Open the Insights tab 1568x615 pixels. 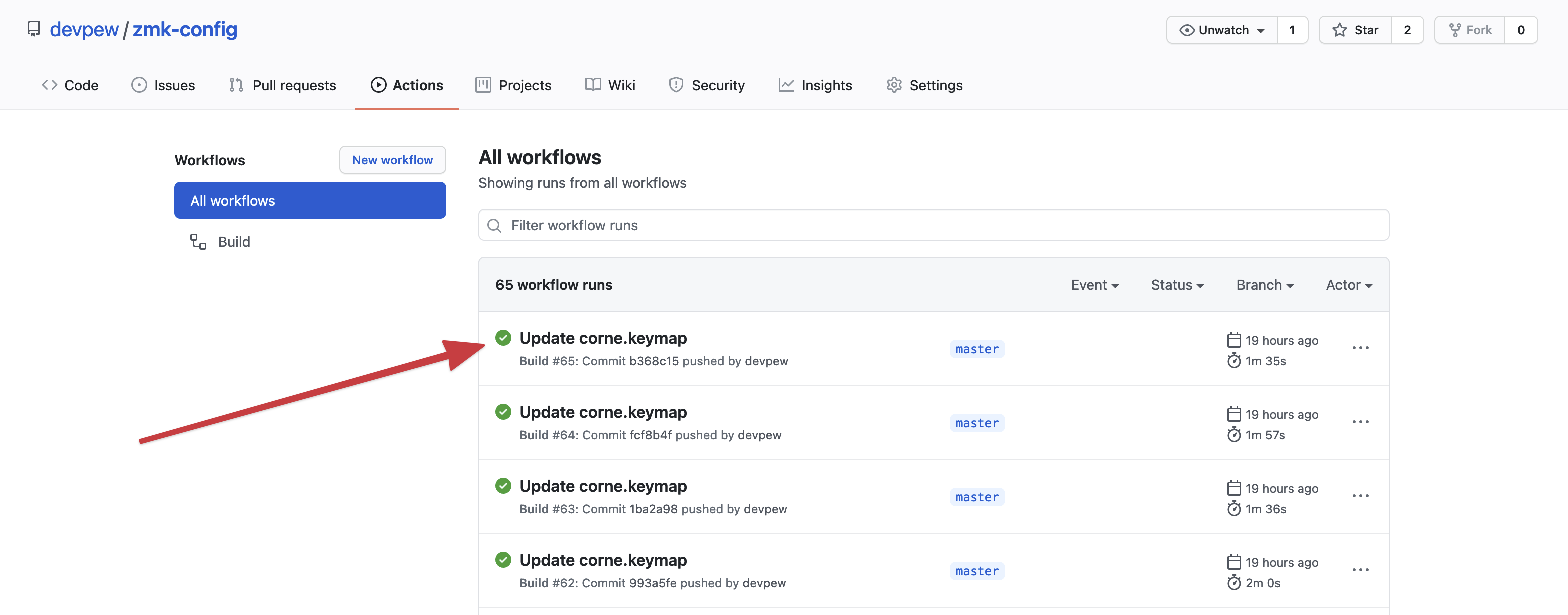tap(815, 86)
